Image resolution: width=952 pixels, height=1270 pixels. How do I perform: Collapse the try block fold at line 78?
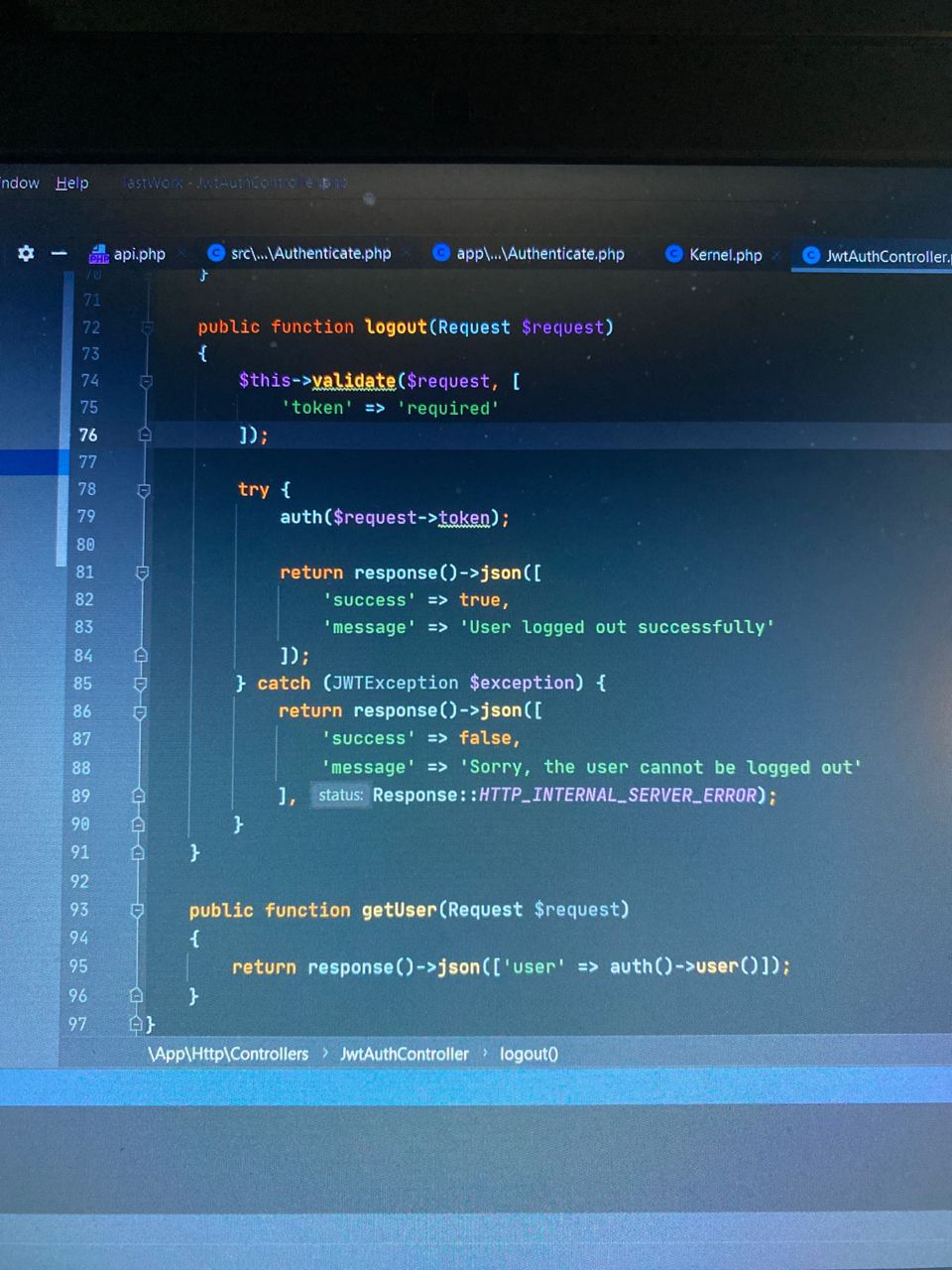click(x=144, y=490)
